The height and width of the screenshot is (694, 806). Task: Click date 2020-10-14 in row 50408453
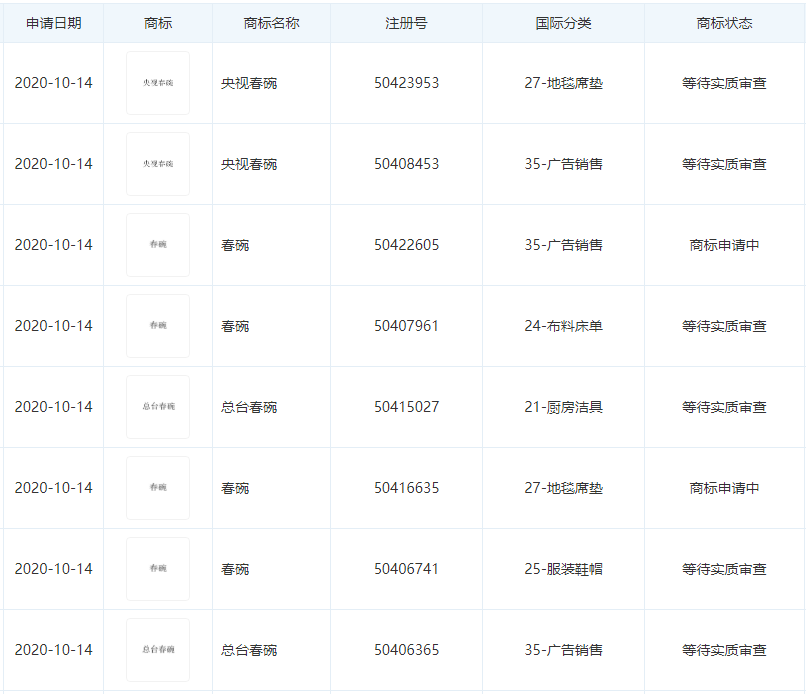click(x=53, y=164)
